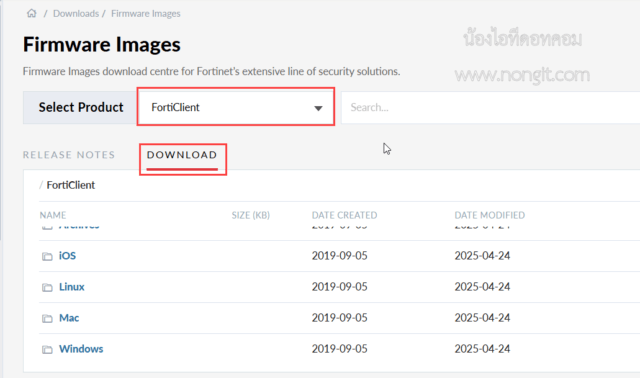Viewport: 640px width, 378px height.
Task: Switch to the Download tab
Action: pos(182,155)
